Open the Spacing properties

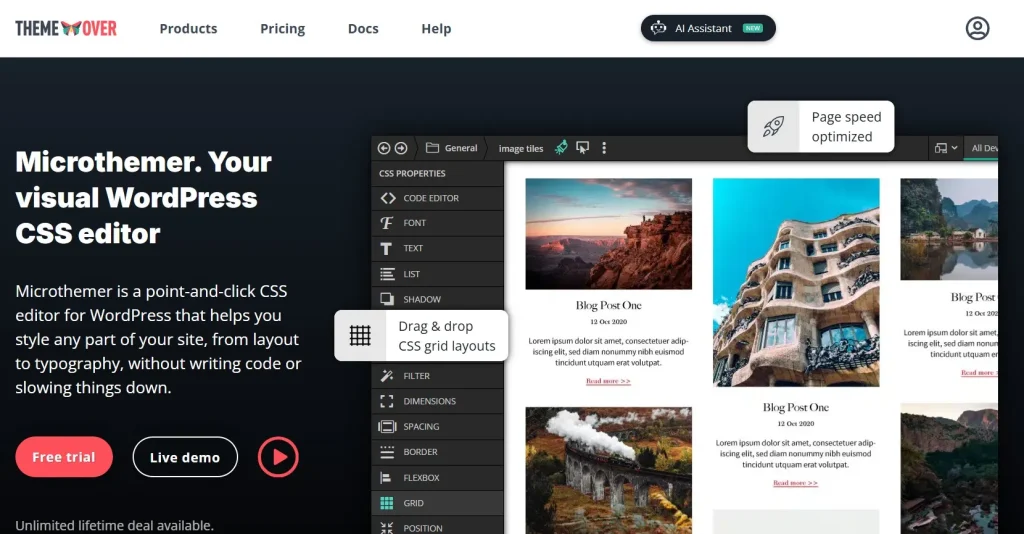tap(438, 427)
